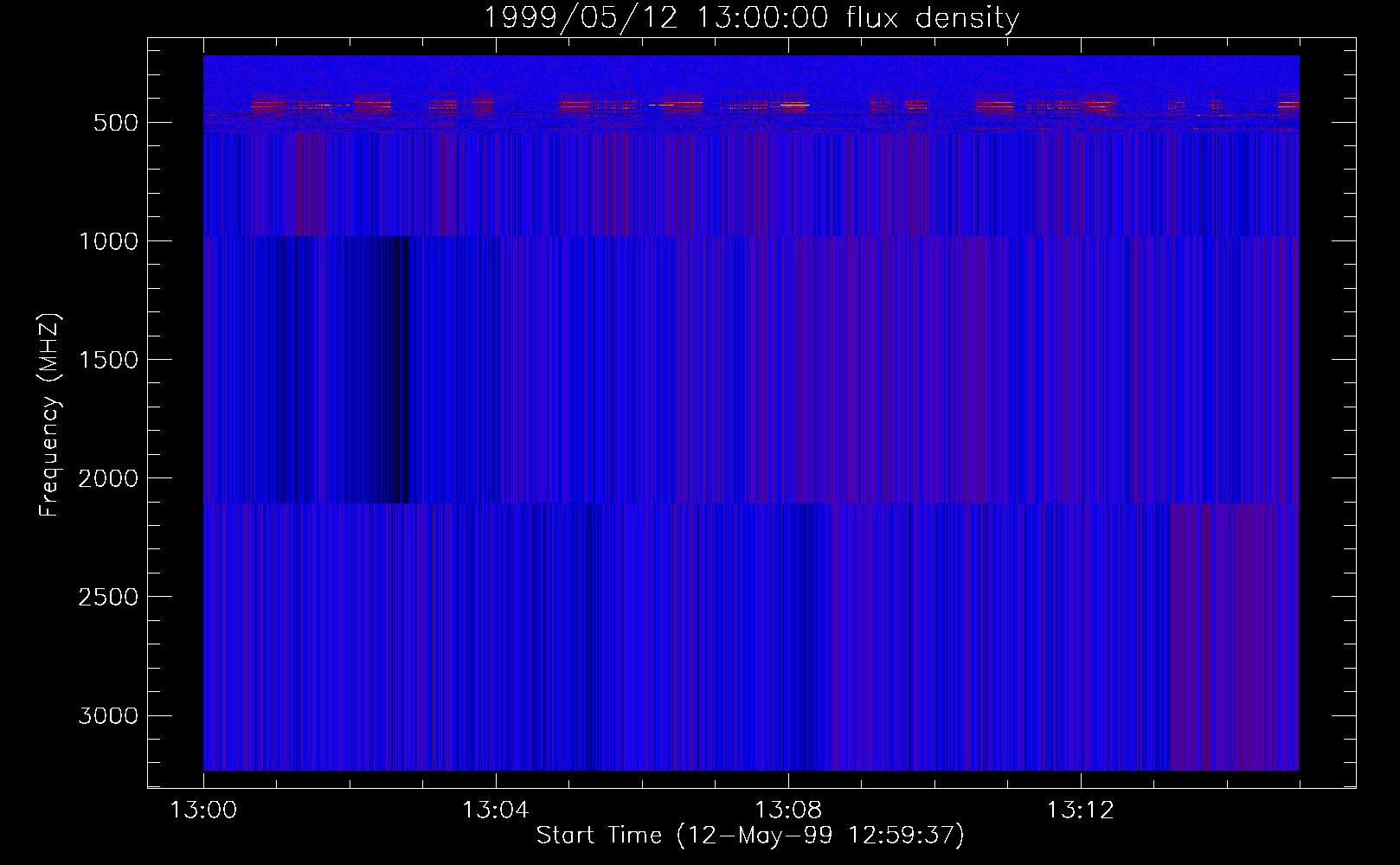Click the "Frequency (MHZ)" y-axis label
The height and width of the screenshot is (865, 1400).
coord(49,415)
